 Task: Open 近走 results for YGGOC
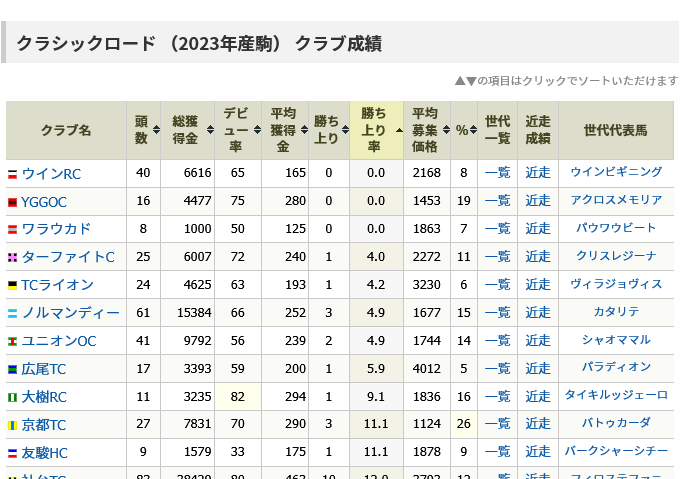coord(538,201)
